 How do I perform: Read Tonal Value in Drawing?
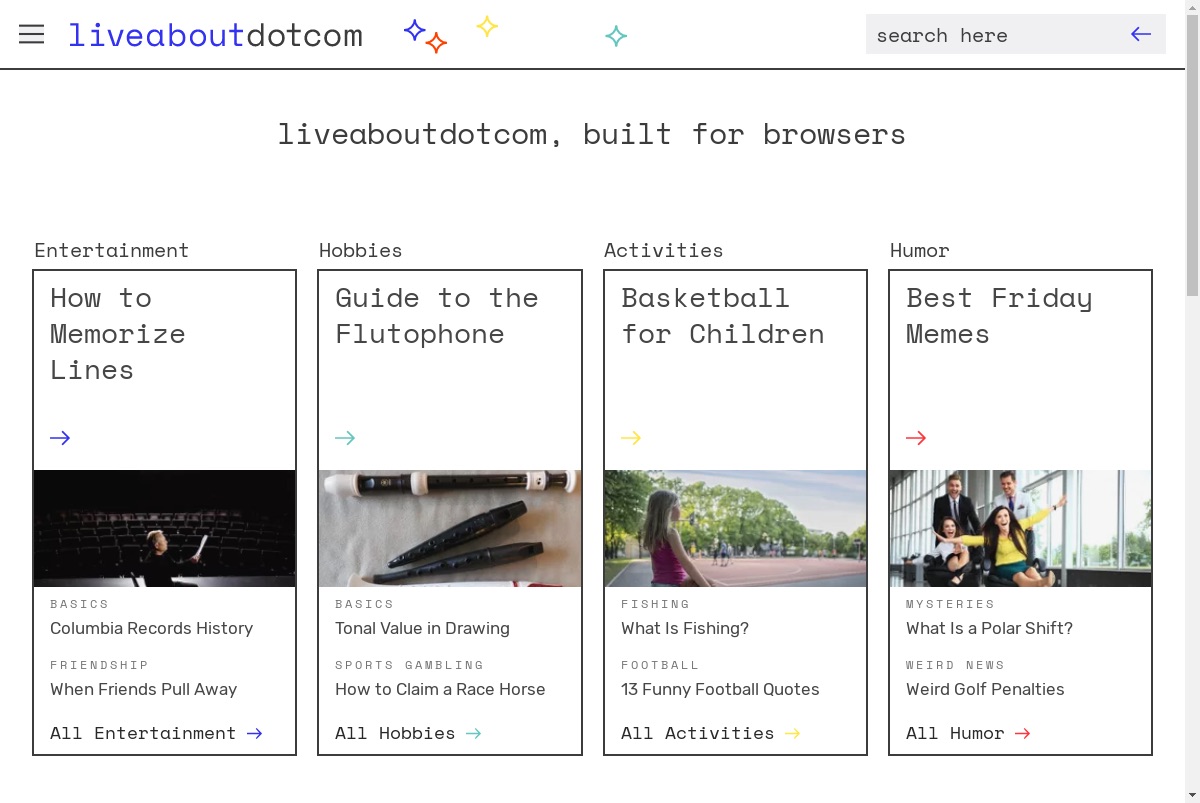click(422, 629)
